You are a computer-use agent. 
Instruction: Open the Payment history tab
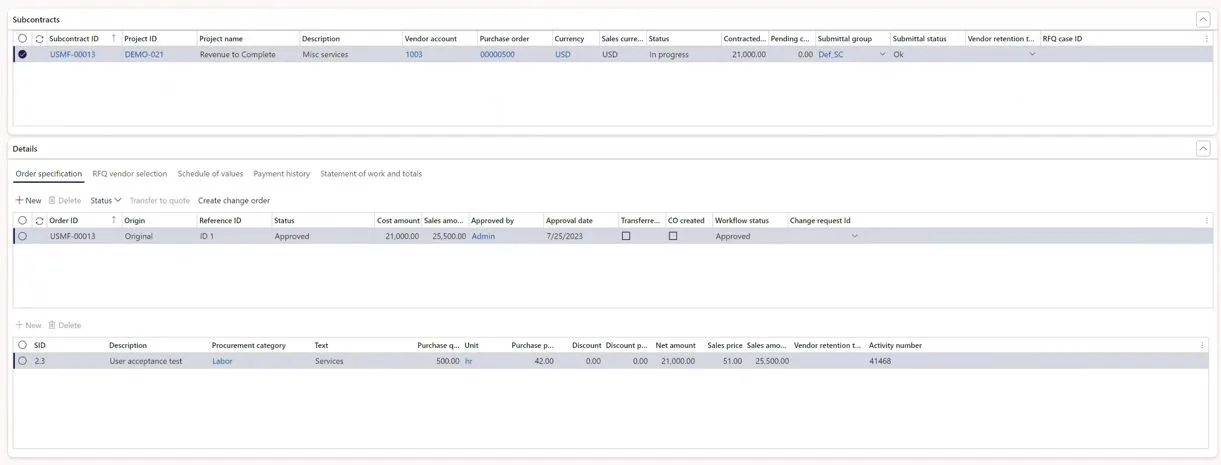pos(281,174)
